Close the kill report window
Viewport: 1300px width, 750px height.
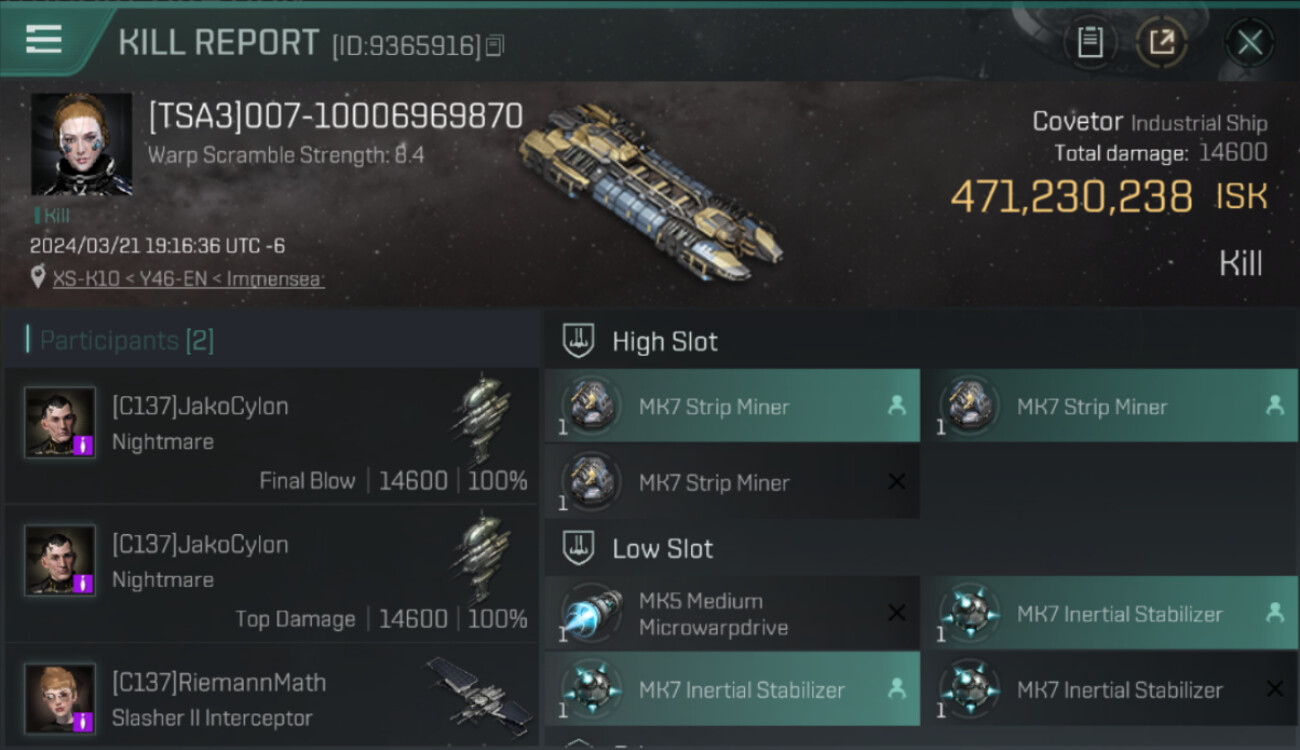coord(1249,42)
